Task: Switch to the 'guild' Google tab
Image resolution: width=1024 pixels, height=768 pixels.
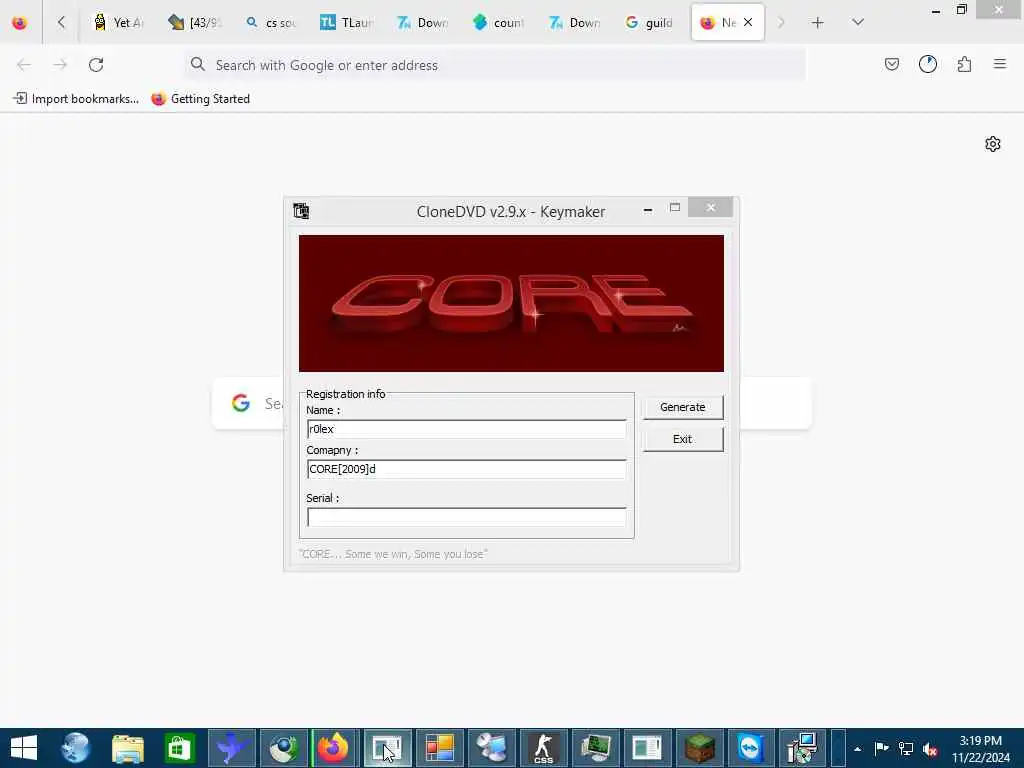Action: (x=650, y=23)
